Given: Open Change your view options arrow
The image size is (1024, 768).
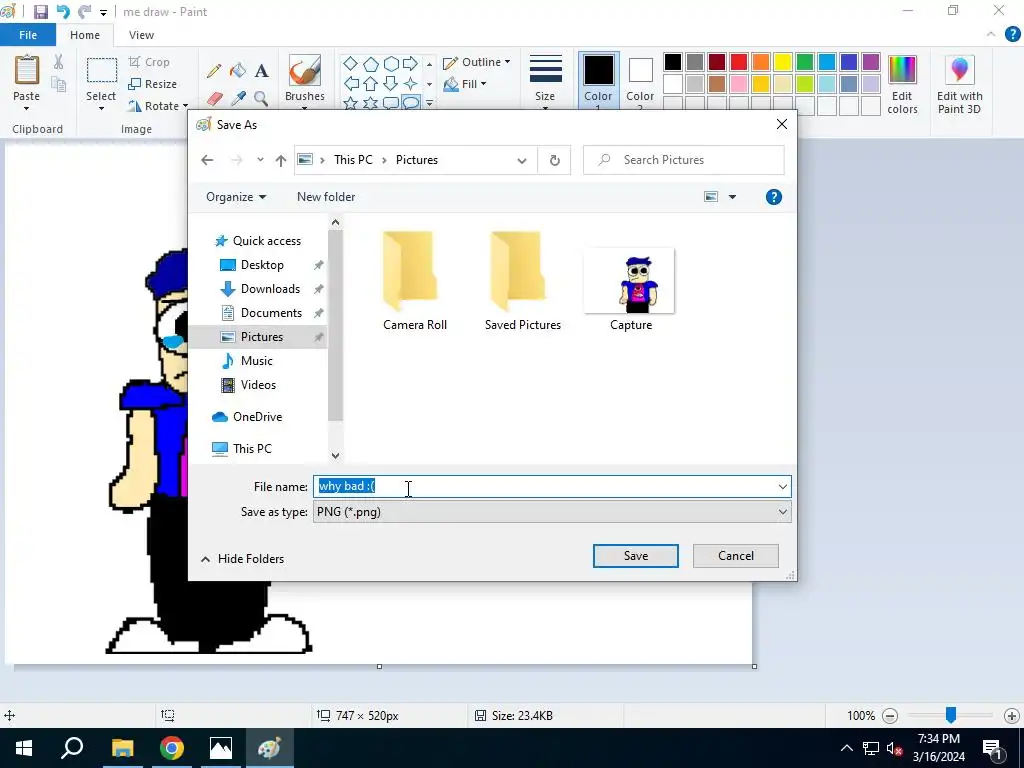Looking at the screenshot, I should click(732, 197).
